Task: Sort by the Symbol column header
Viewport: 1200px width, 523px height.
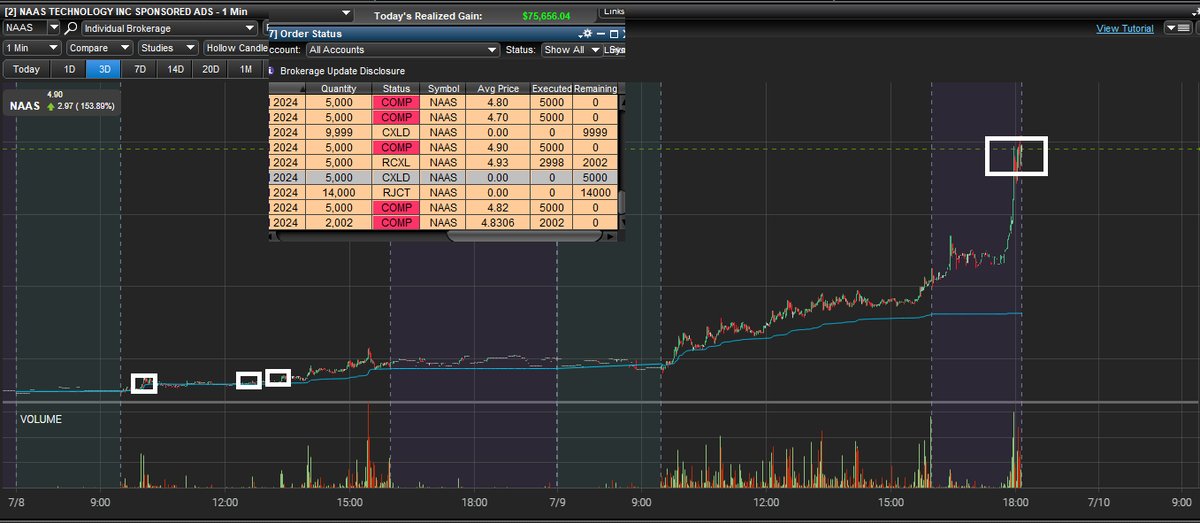Action: [x=444, y=88]
